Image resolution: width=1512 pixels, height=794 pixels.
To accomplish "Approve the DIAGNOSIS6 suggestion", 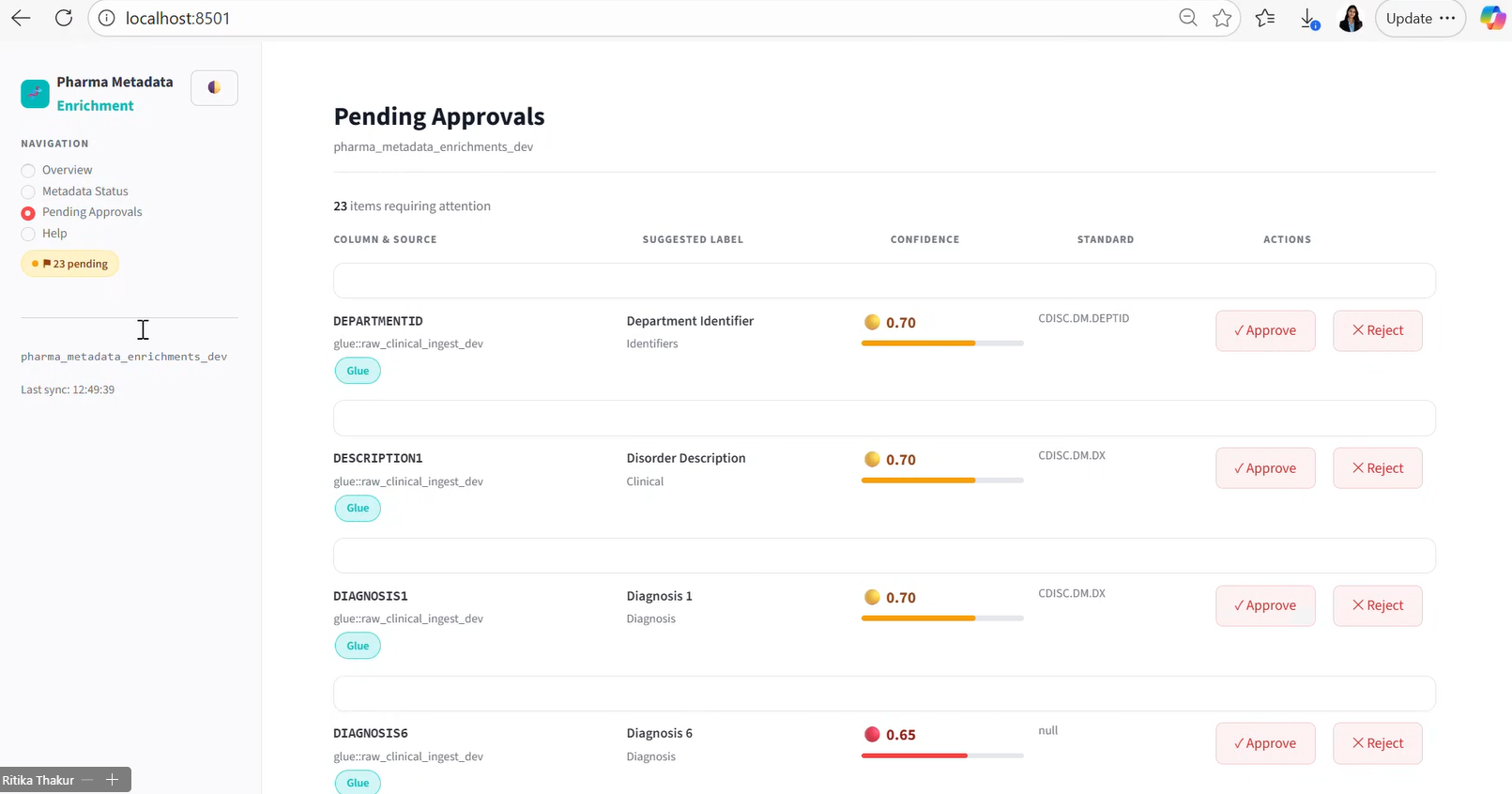I will point(1265,743).
